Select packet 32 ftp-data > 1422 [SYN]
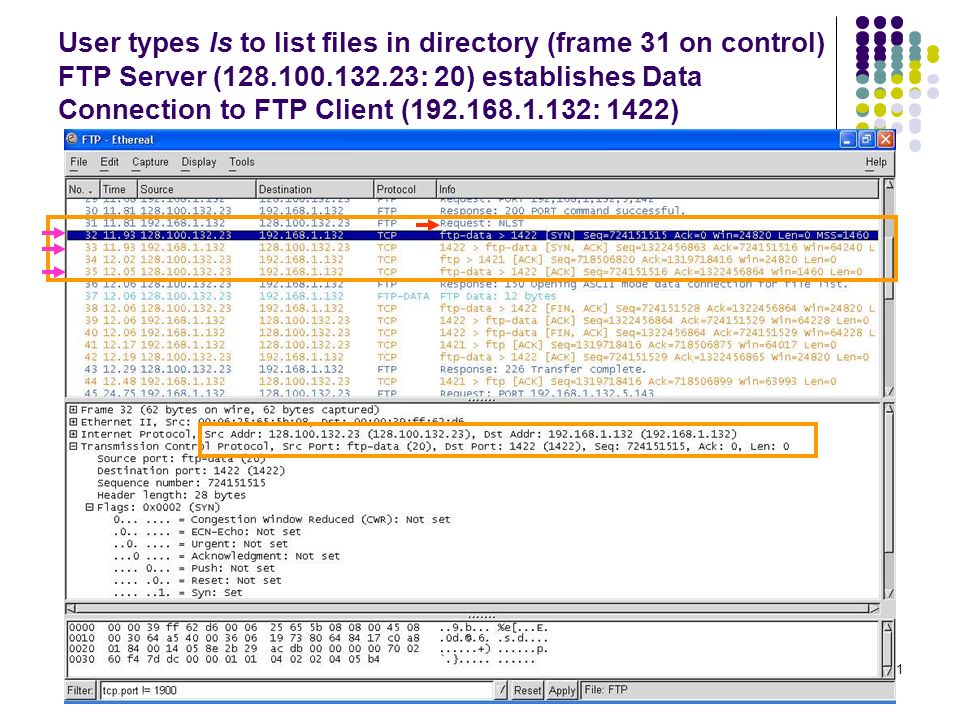 tap(474, 235)
